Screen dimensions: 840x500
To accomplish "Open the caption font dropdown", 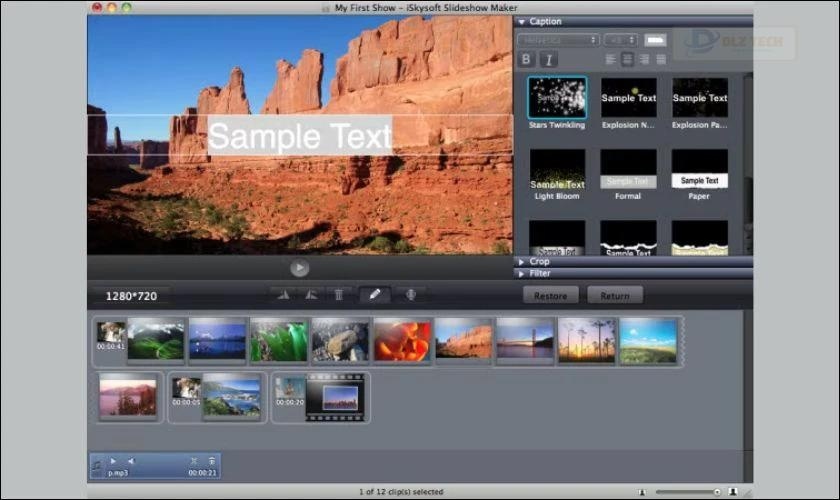I will tap(558, 40).
